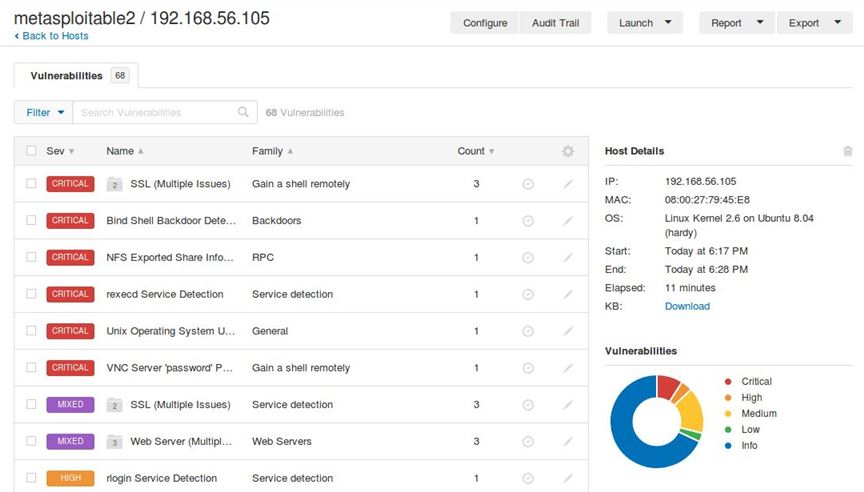Open rlogin Service Detection vulnerability
The width and height of the screenshot is (864, 492).
tap(161, 478)
